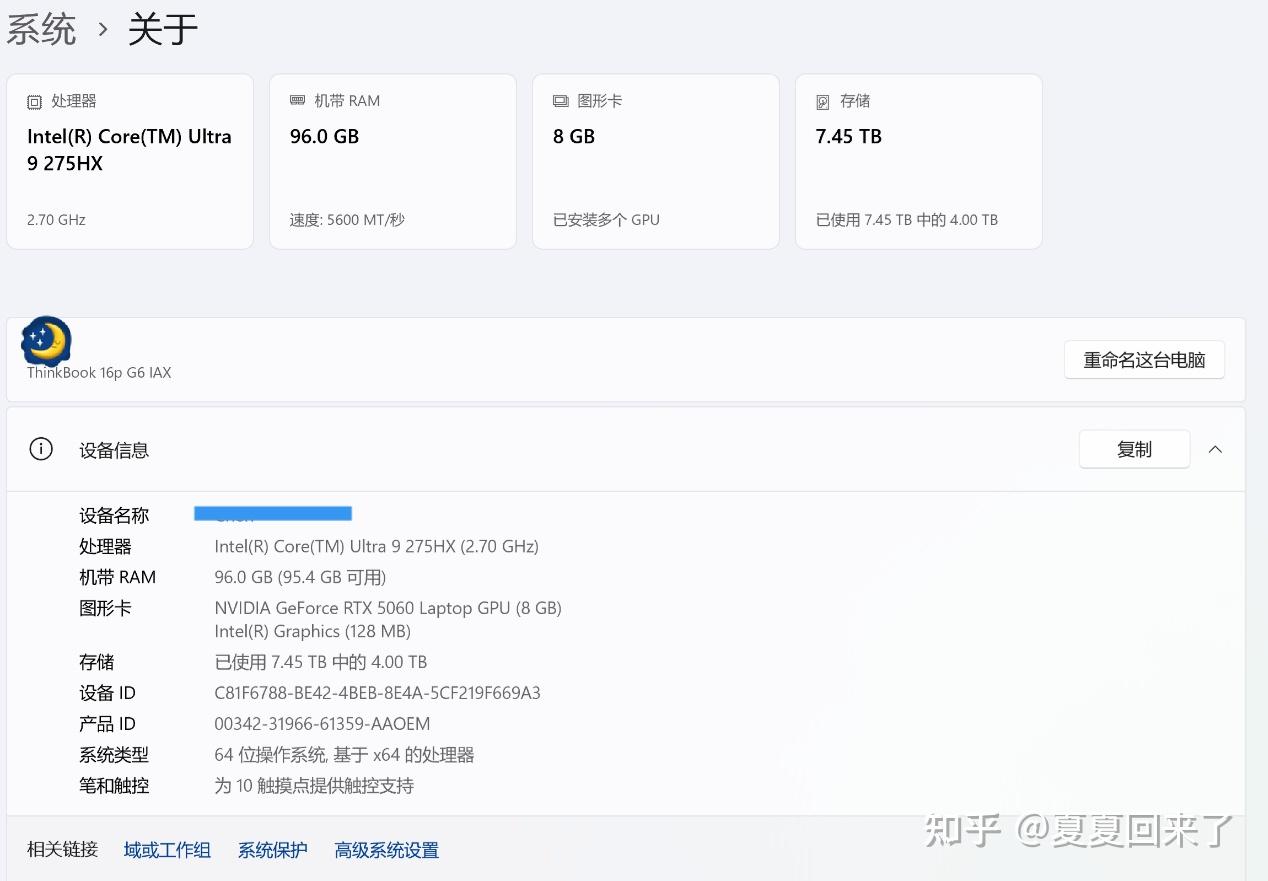
Task: Click the 2.70 GHz text in processor card
Action: [56, 220]
